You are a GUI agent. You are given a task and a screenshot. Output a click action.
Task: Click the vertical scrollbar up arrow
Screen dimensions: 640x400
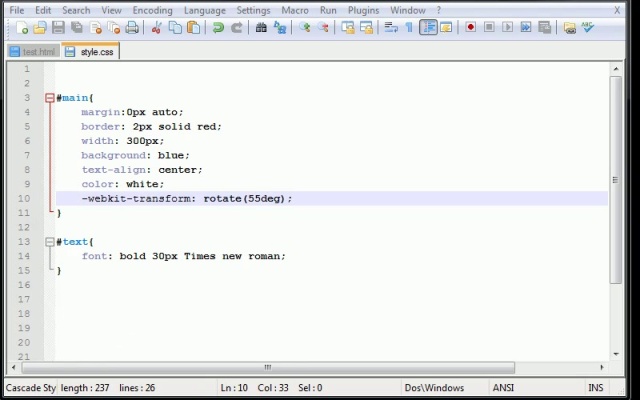(x=616, y=69)
